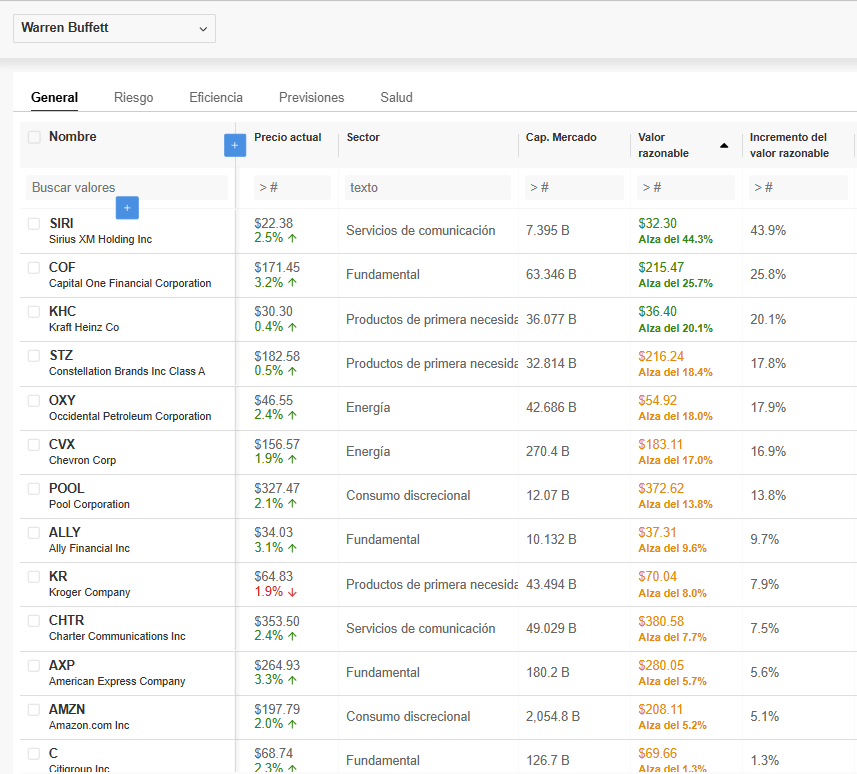Open the Riesgo tab
This screenshot has width=857, height=774.
[x=133, y=97]
